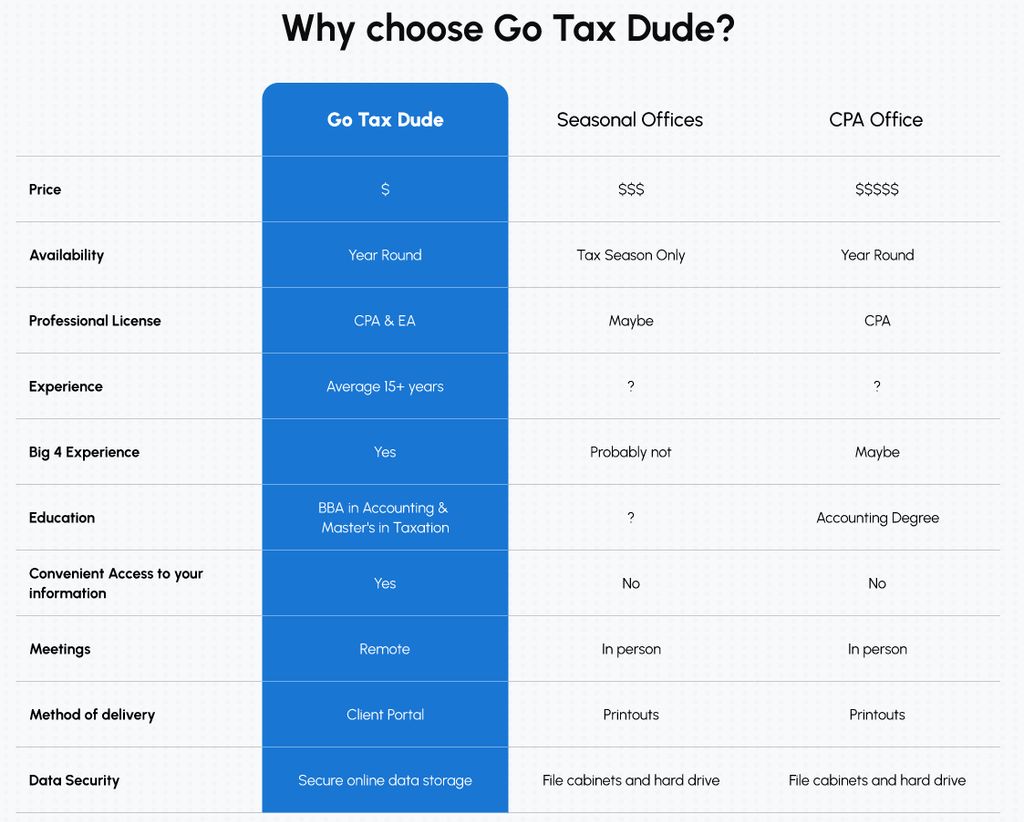1024x822 pixels.
Task: Click the "Why choose Go Tax Dude?" heading
Action: [508, 29]
